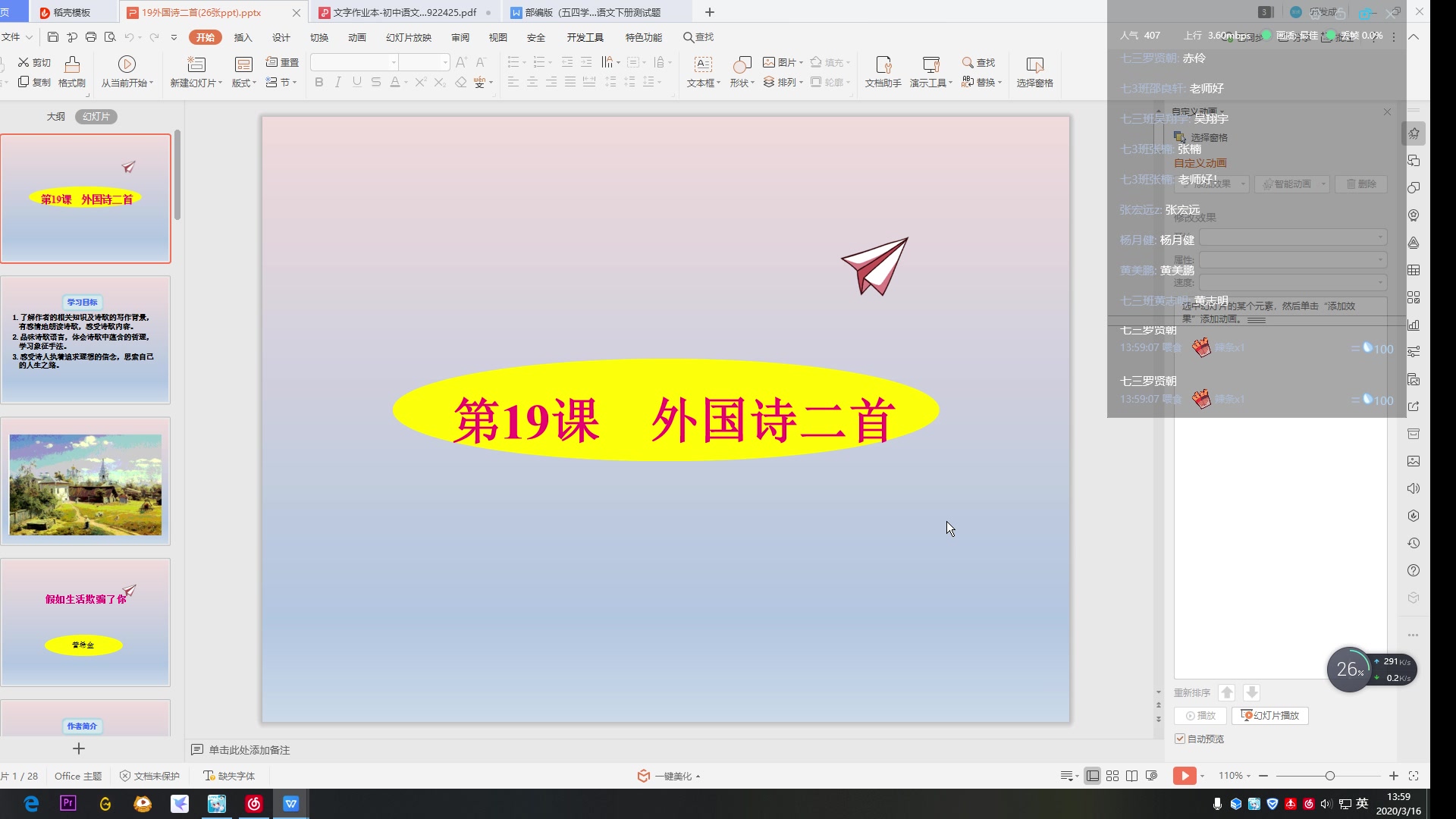The image size is (1456, 819).
Task: Click the decrease font size A- icon
Action: [x=481, y=62]
